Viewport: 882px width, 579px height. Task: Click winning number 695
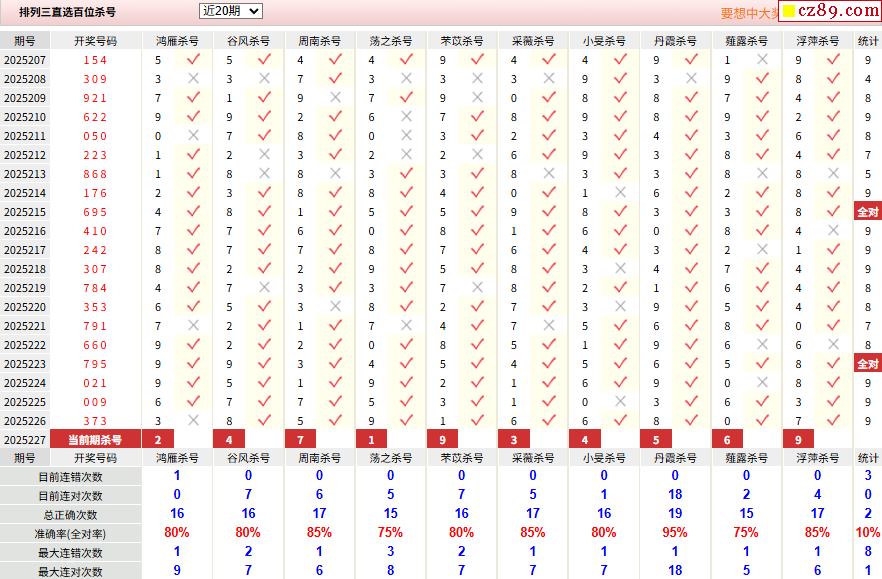[95, 212]
